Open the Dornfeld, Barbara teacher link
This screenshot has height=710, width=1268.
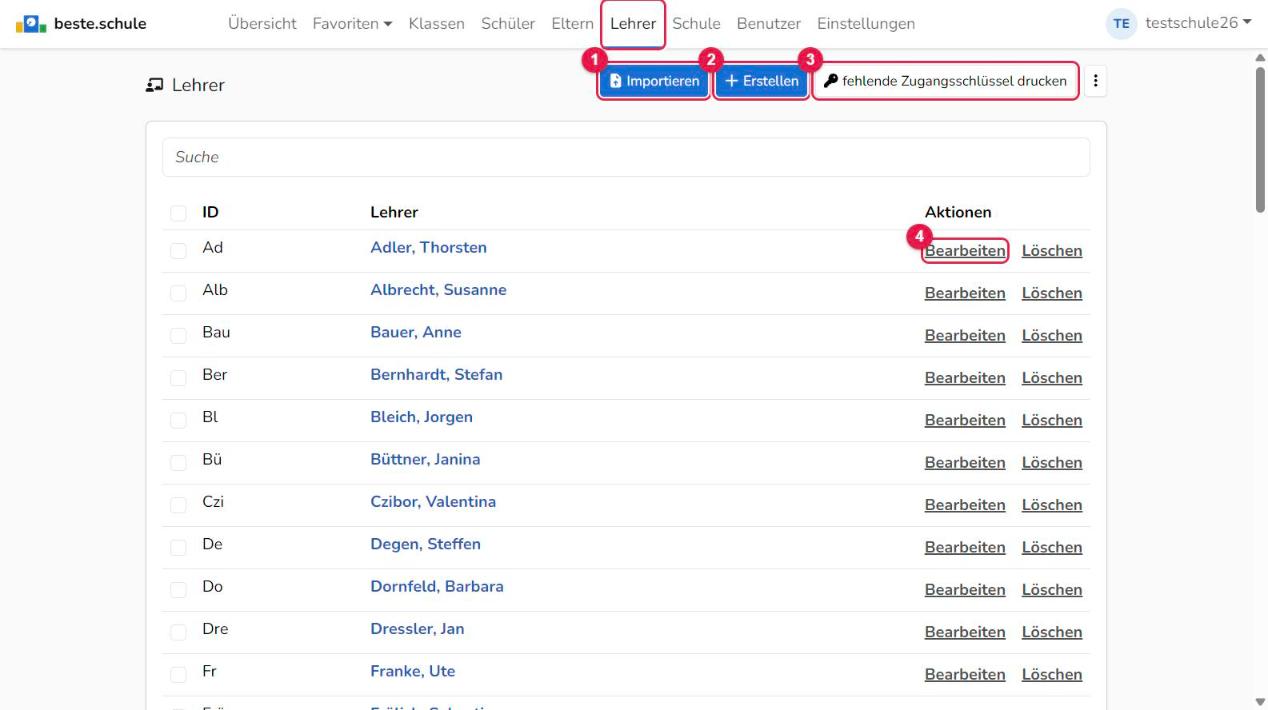pyautogui.click(x=437, y=586)
